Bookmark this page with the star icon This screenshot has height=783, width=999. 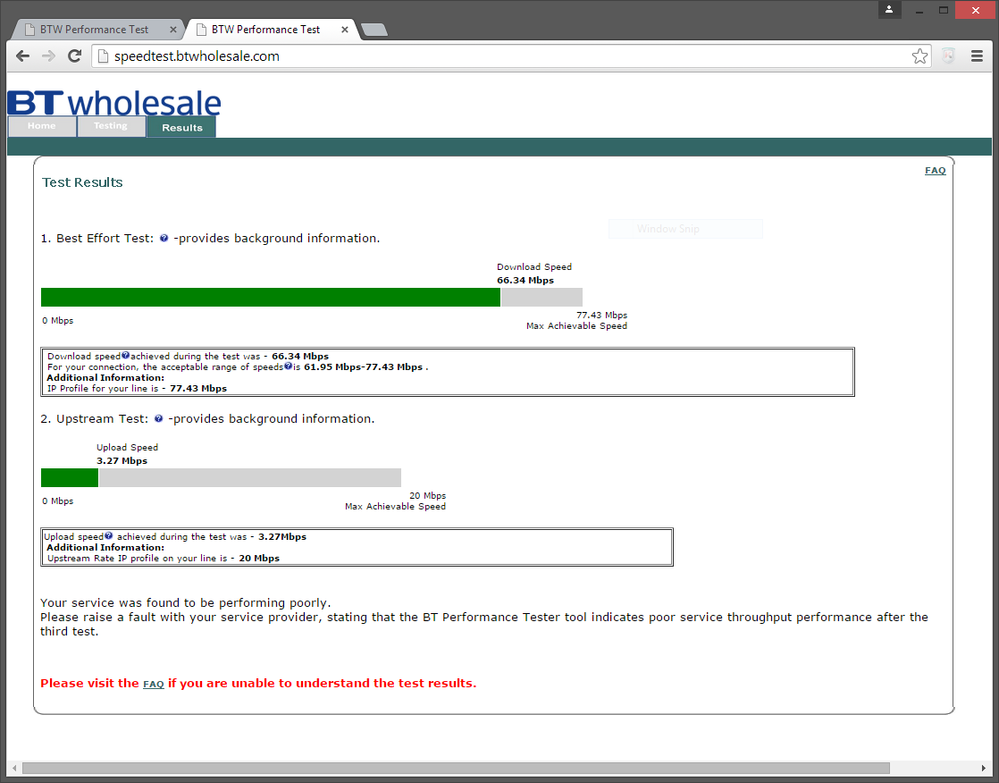pyautogui.click(x=919, y=56)
